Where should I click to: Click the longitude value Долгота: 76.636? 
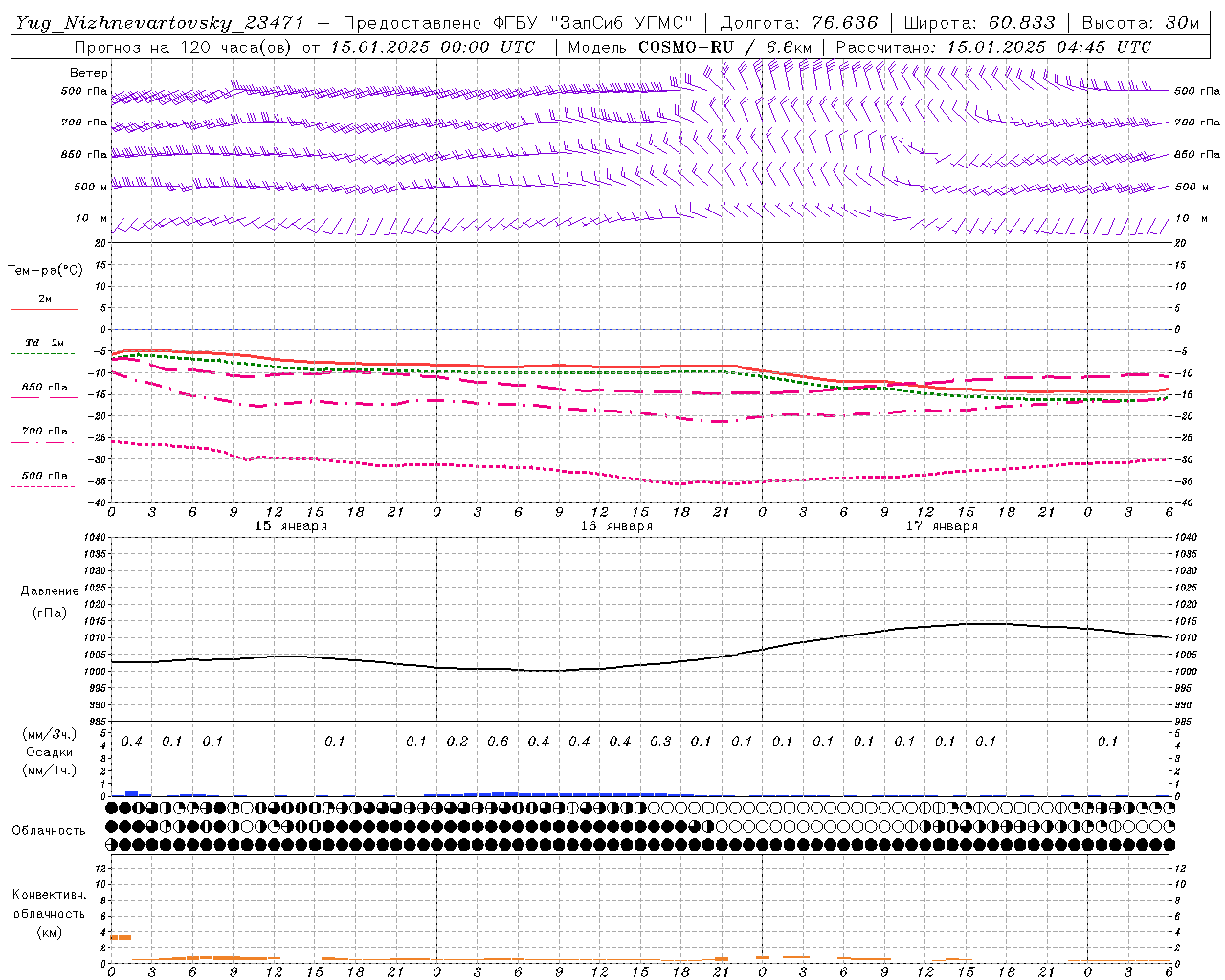point(798,23)
